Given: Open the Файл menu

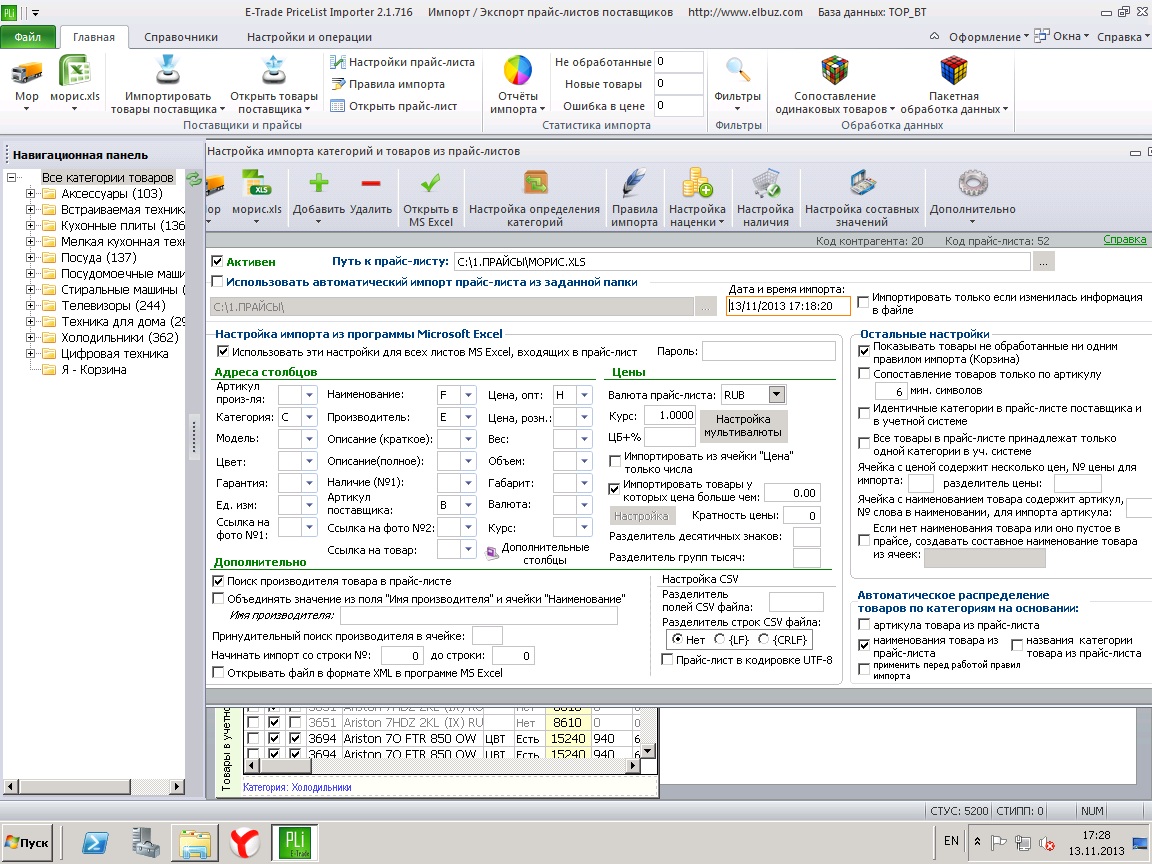Looking at the screenshot, I should coord(28,37).
